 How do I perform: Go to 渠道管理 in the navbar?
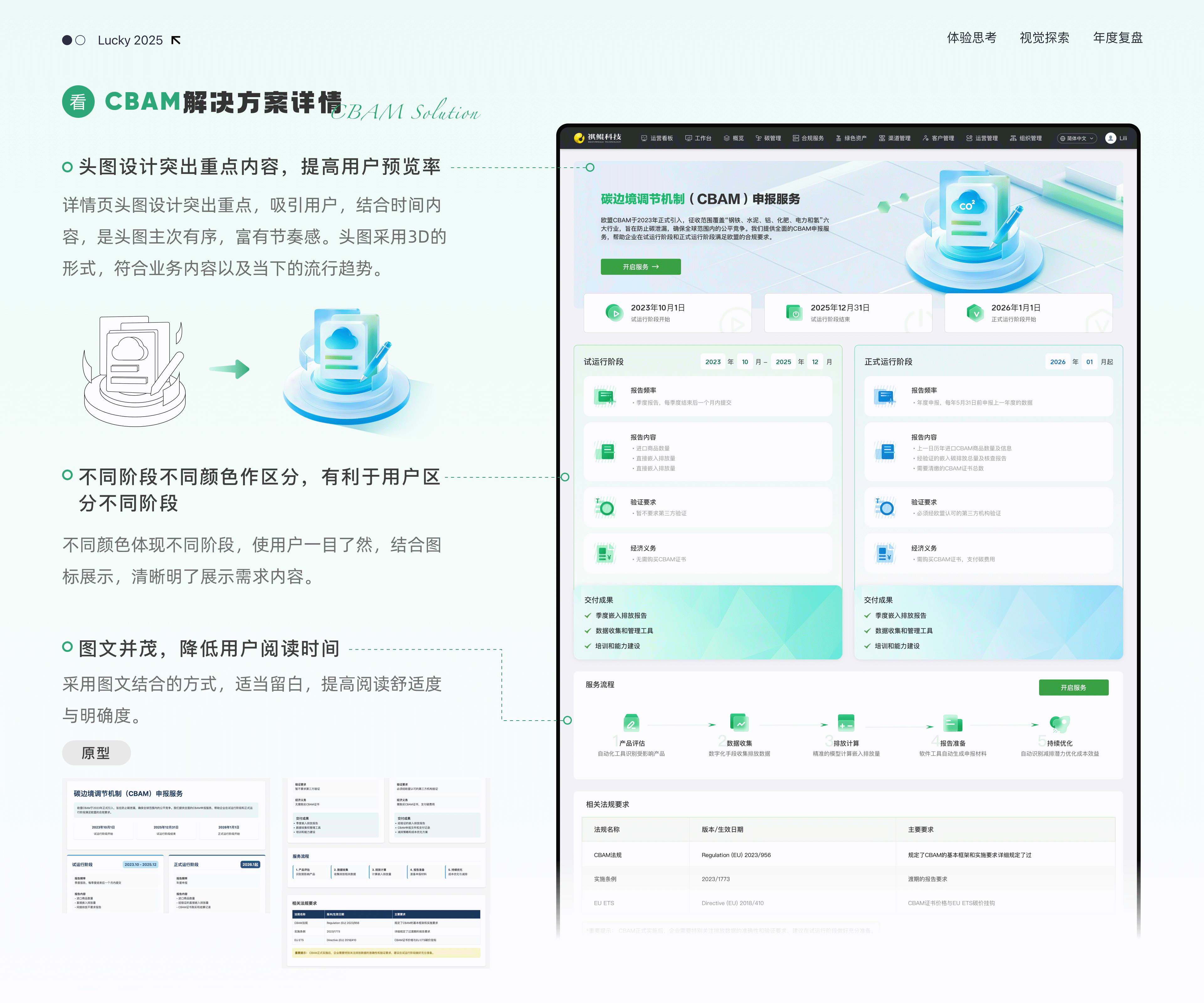pyautogui.click(x=895, y=138)
